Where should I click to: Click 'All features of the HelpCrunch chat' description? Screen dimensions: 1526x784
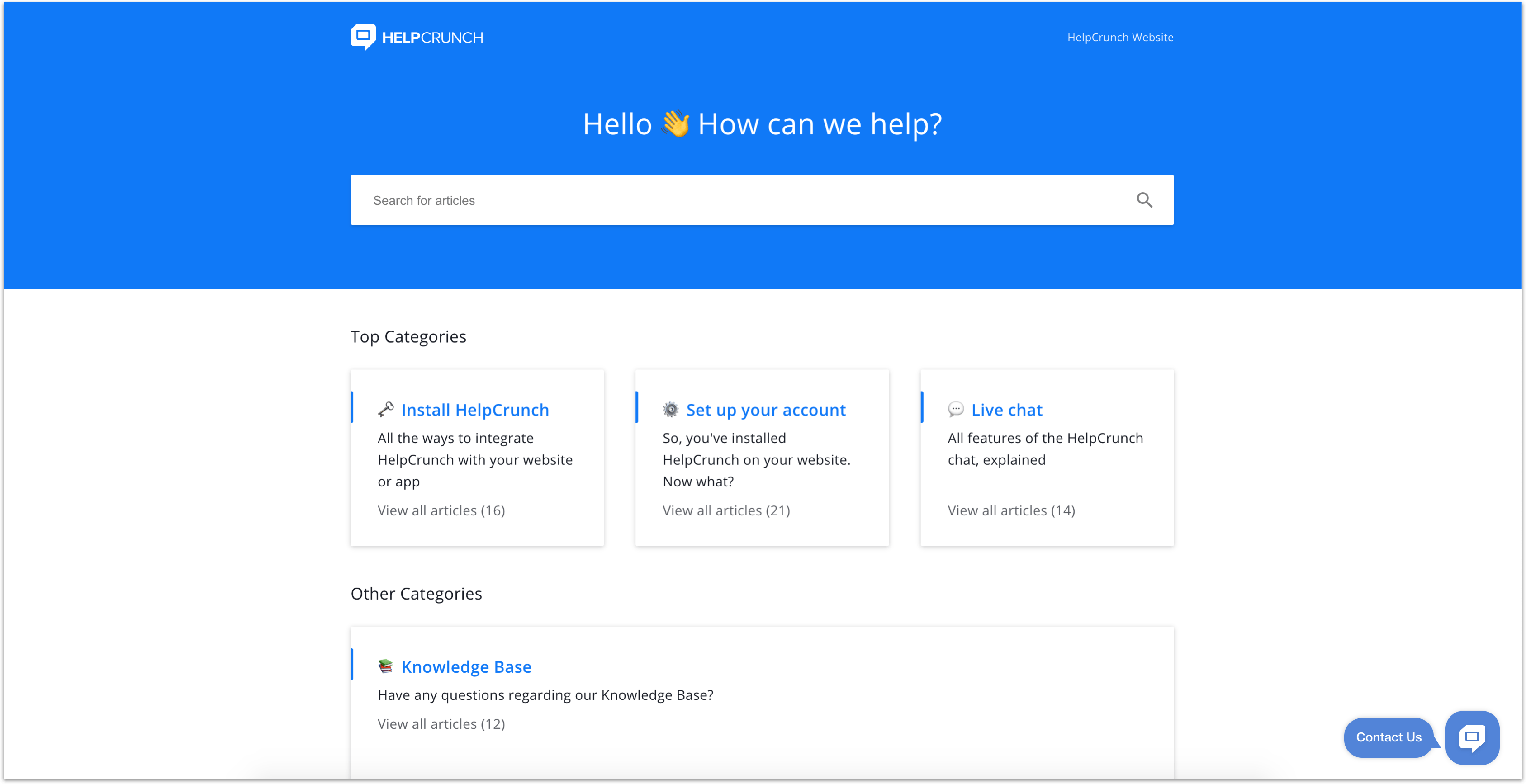1046,449
